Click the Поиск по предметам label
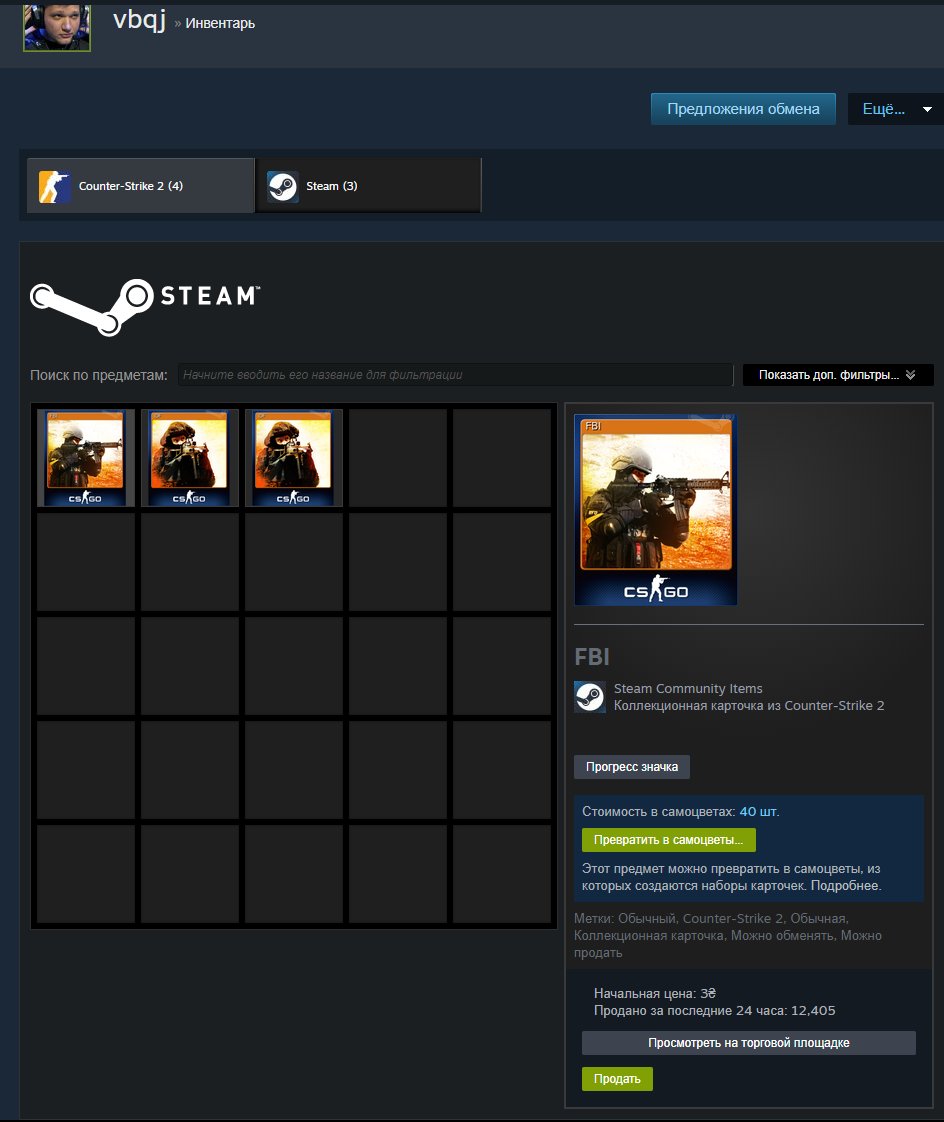This screenshot has height=1122, width=944. 99,375
